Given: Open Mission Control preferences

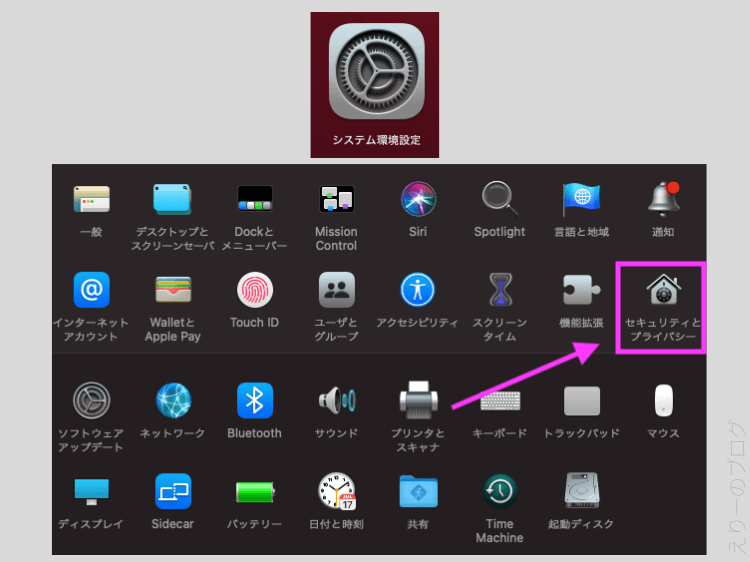Looking at the screenshot, I should tap(336, 199).
